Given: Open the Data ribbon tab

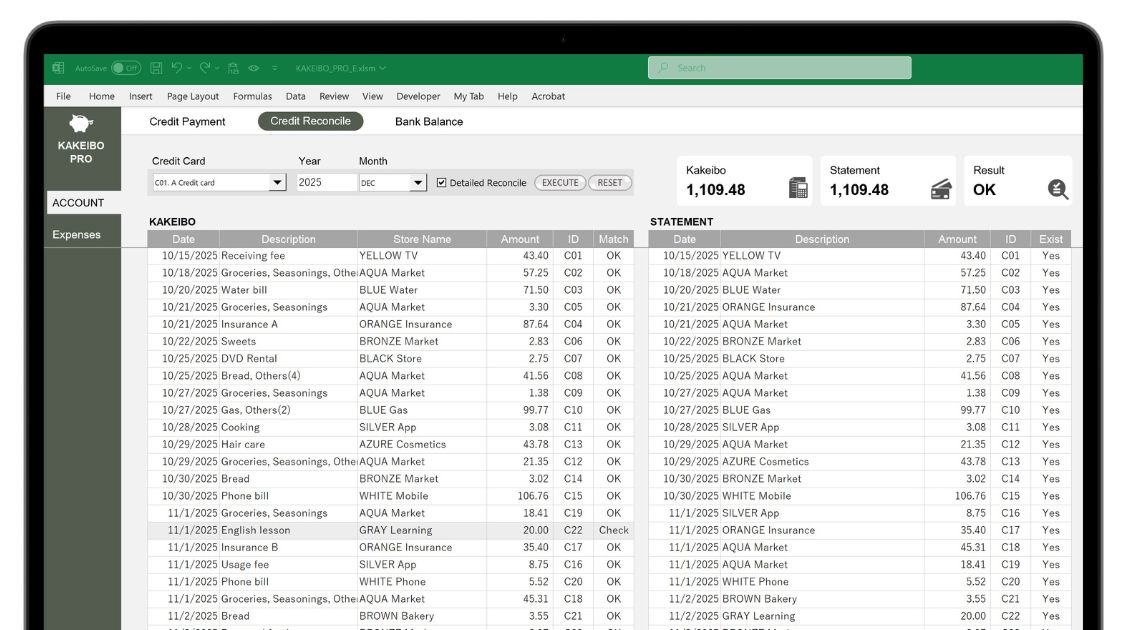Looking at the screenshot, I should 295,96.
